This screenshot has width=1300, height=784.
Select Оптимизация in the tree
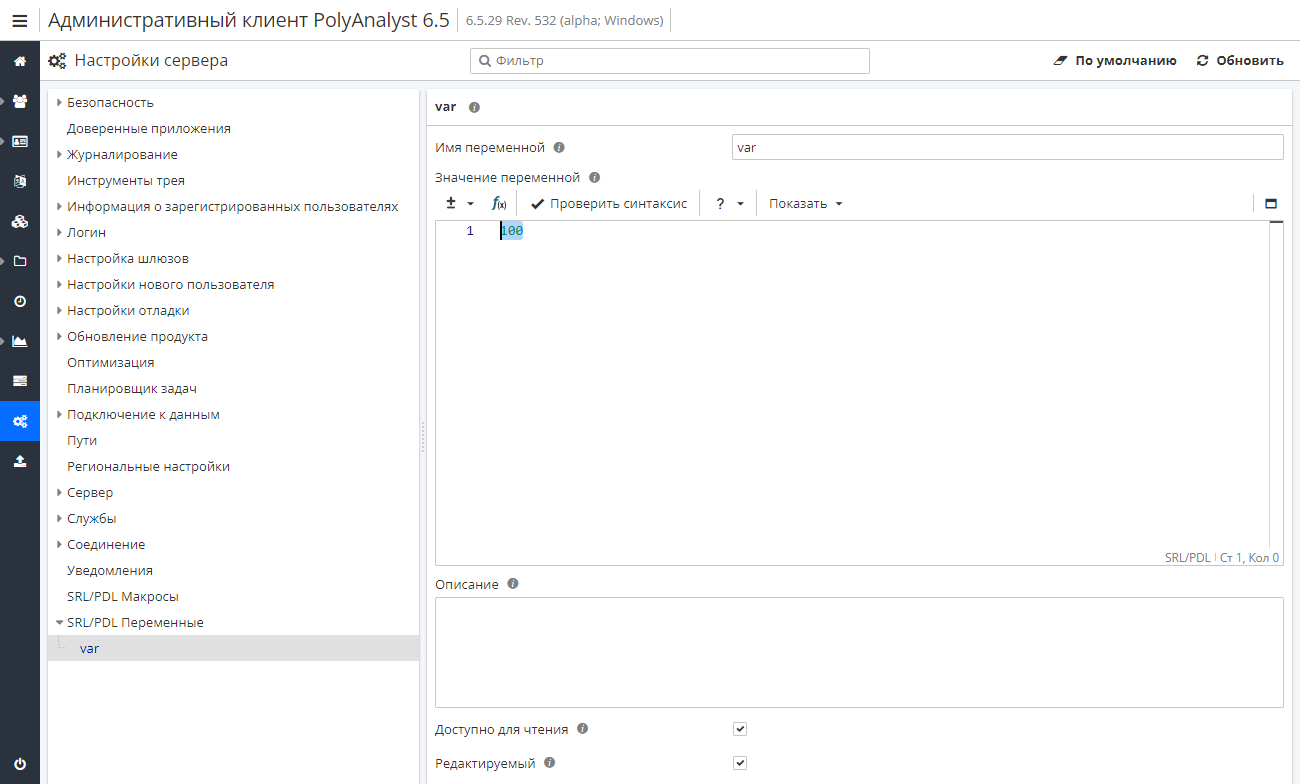[x=111, y=362]
